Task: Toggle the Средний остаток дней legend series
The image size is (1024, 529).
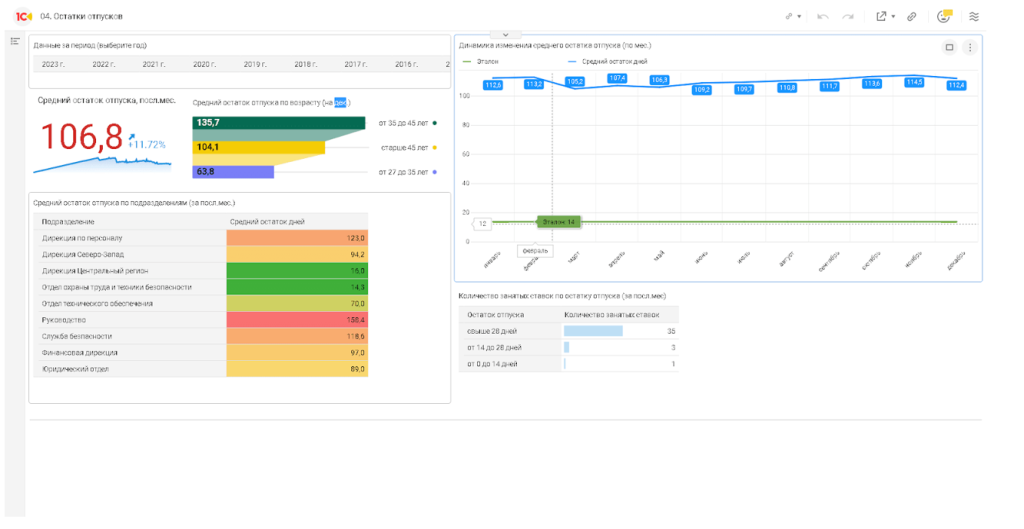Action: 607,61
